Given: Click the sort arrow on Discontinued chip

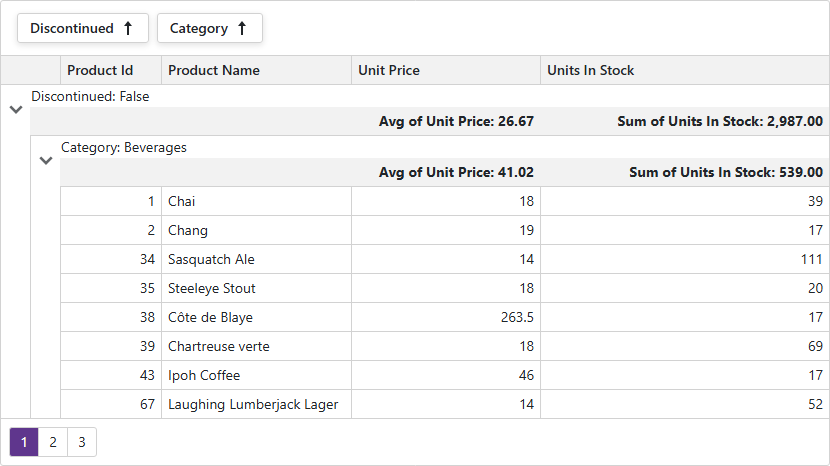Looking at the screenshot, I should pyautogui.click(x=128, y=28).
